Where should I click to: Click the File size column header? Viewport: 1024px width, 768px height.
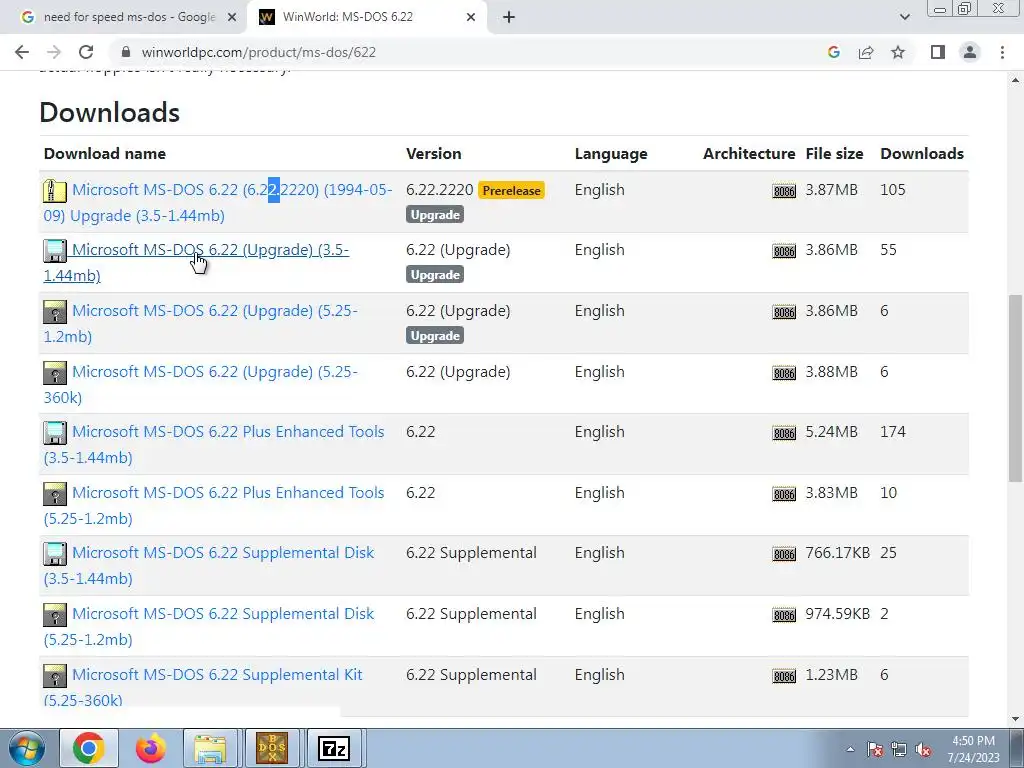(x=834, y=153)
